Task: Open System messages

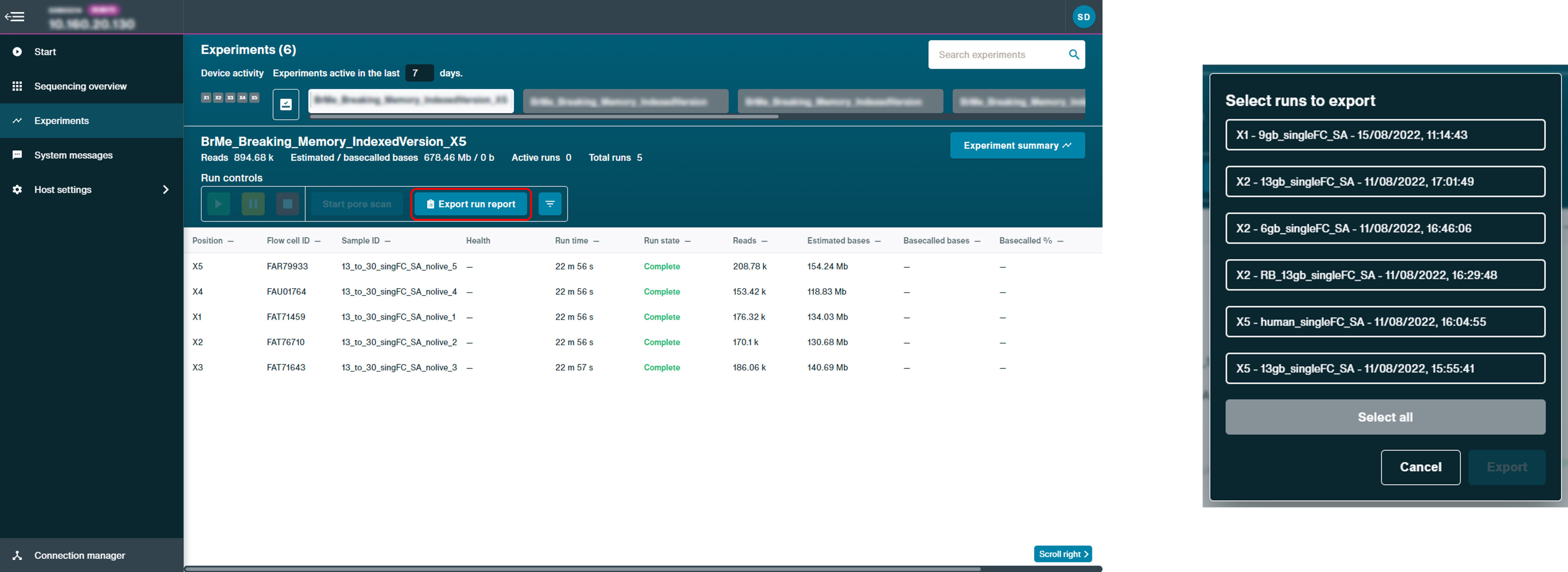Action: [x=91, y=155]
